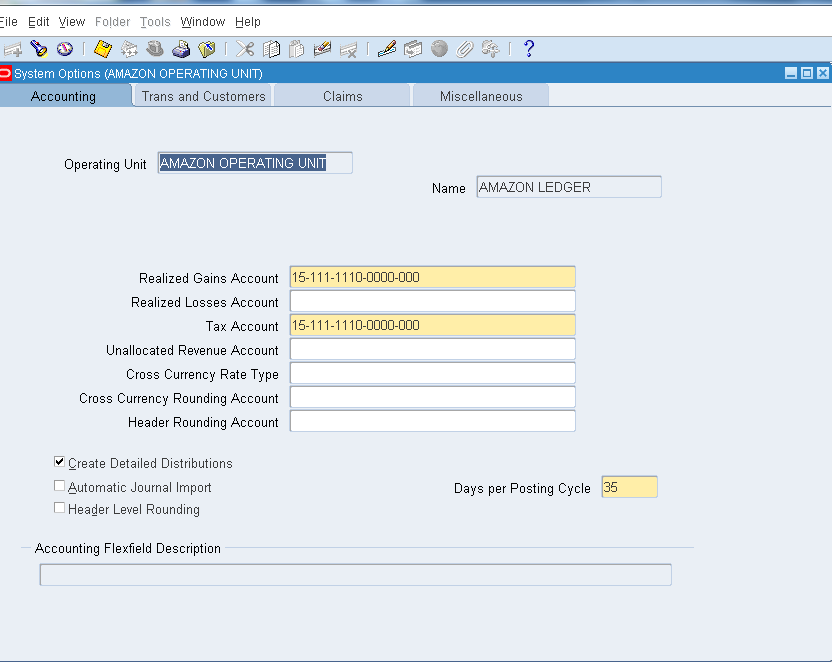The height and width of the screenshot is (662, 832).
Task: Click the Realized Losses Account field
Action: pos(432,301)
